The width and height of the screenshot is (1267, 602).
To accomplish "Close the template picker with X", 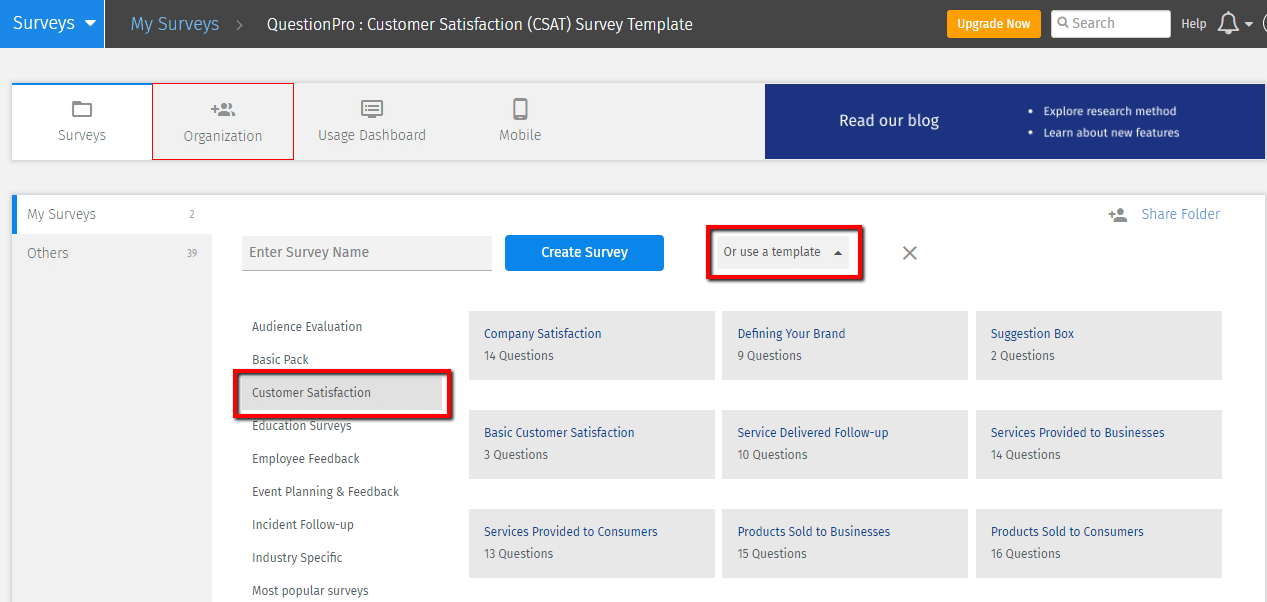I will pyautogui.click(x=909, y=253).
